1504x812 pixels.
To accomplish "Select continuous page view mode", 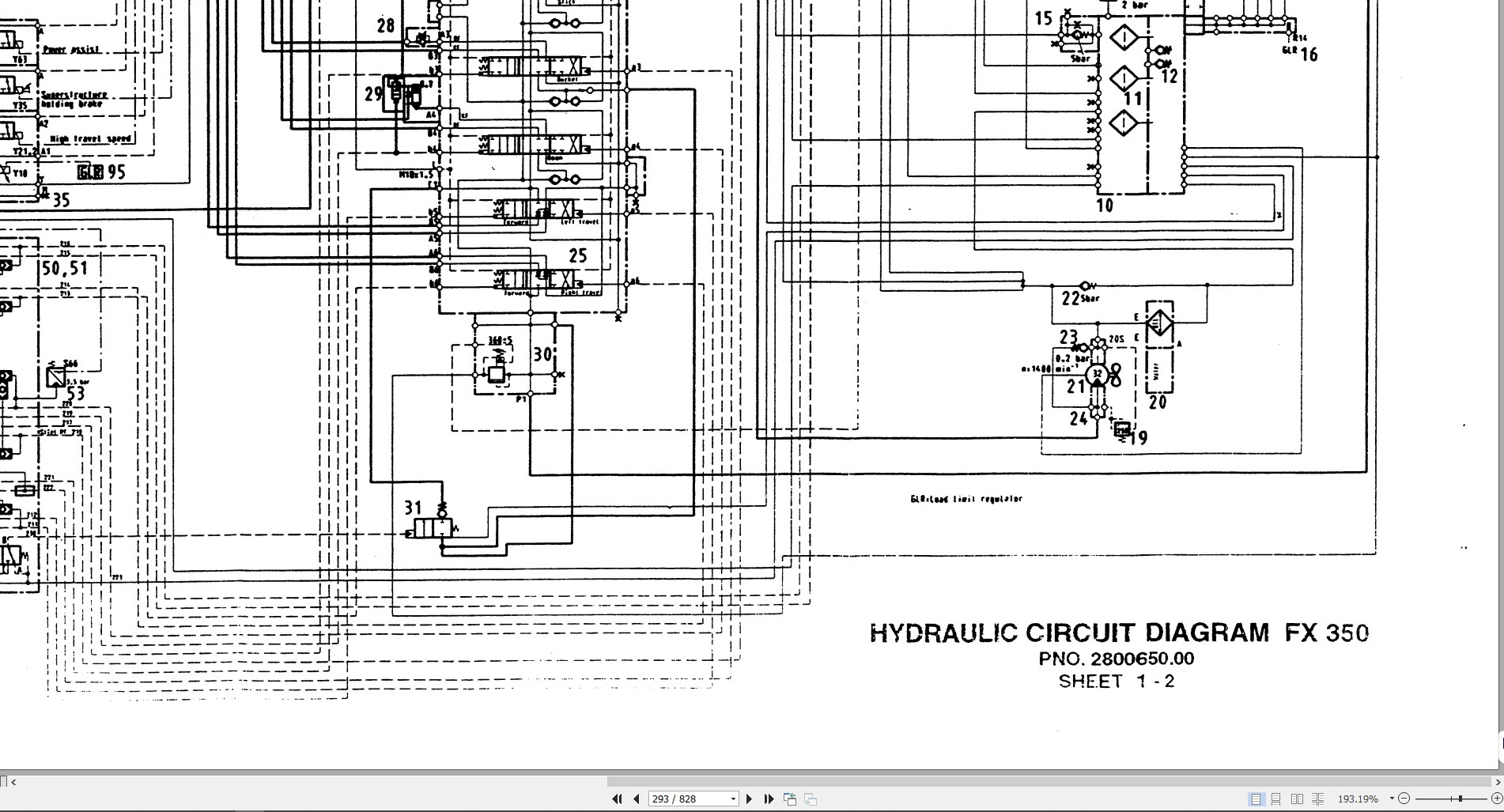I will [1276, 799].
